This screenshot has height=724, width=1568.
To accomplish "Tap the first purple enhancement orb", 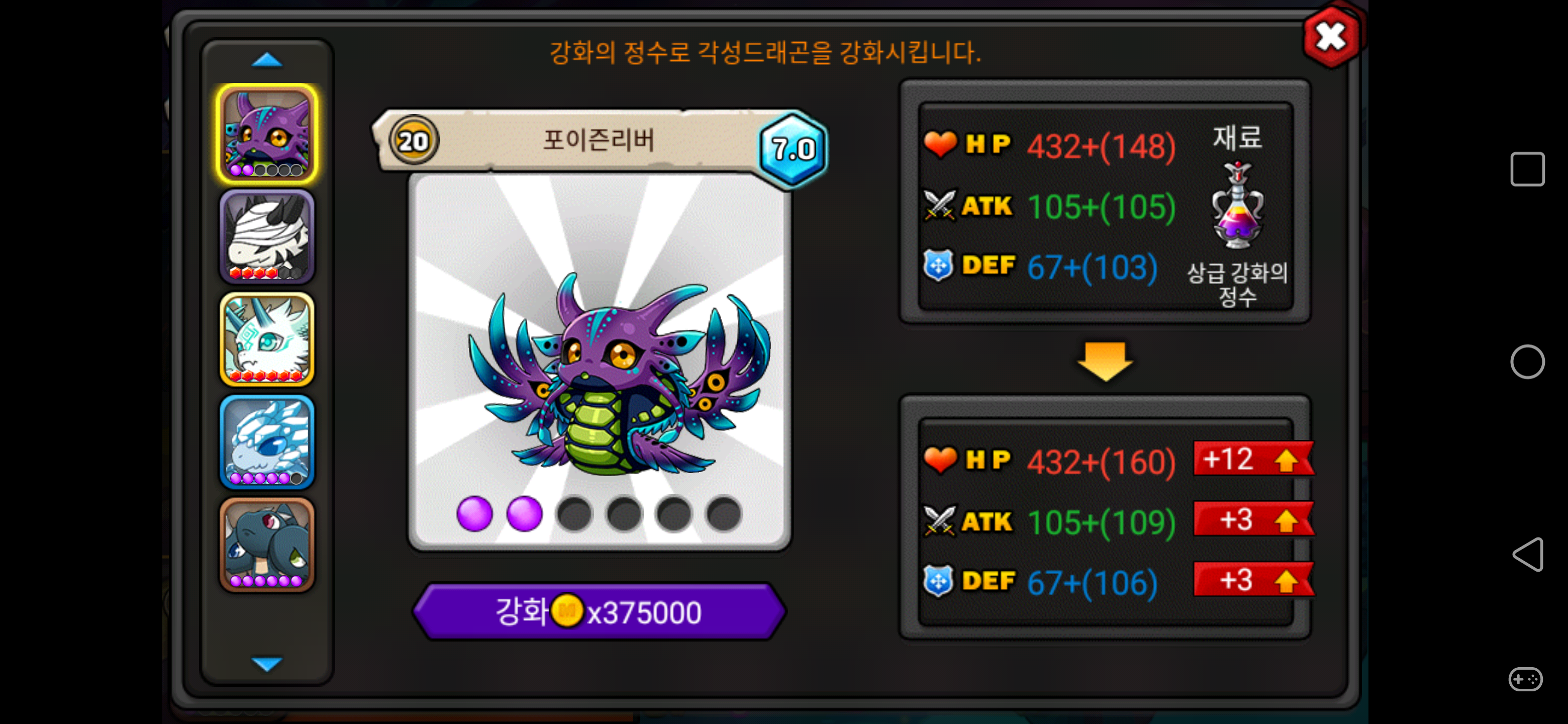I will click(x=474, y=514).
